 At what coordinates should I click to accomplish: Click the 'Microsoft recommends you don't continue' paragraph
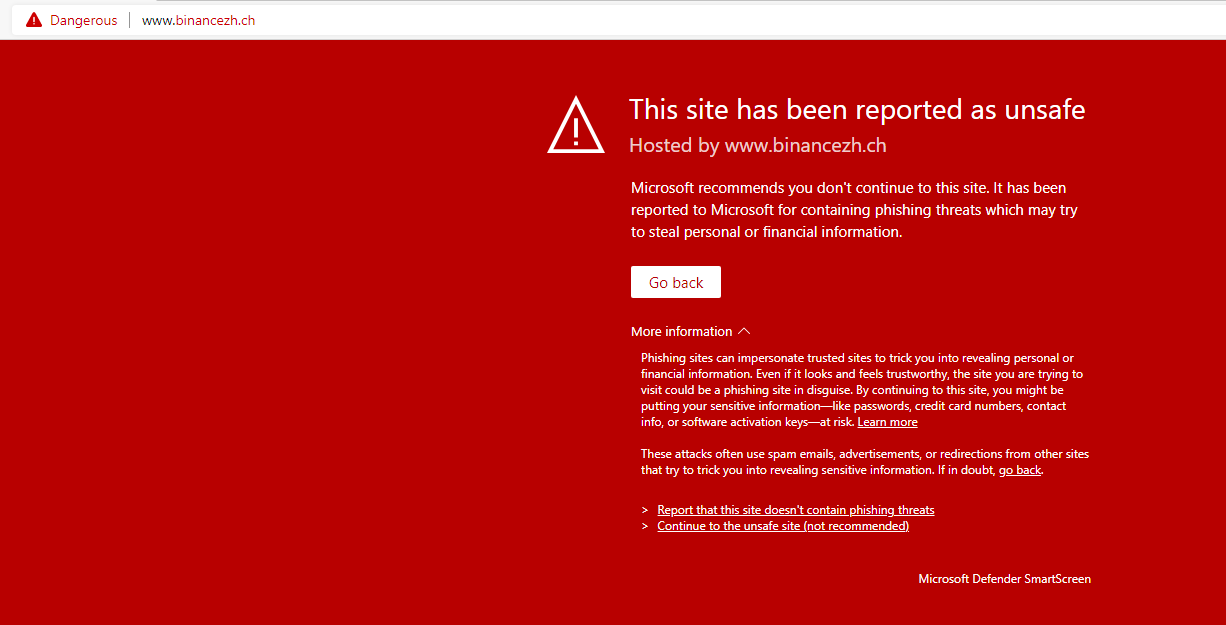click(855, 210)
